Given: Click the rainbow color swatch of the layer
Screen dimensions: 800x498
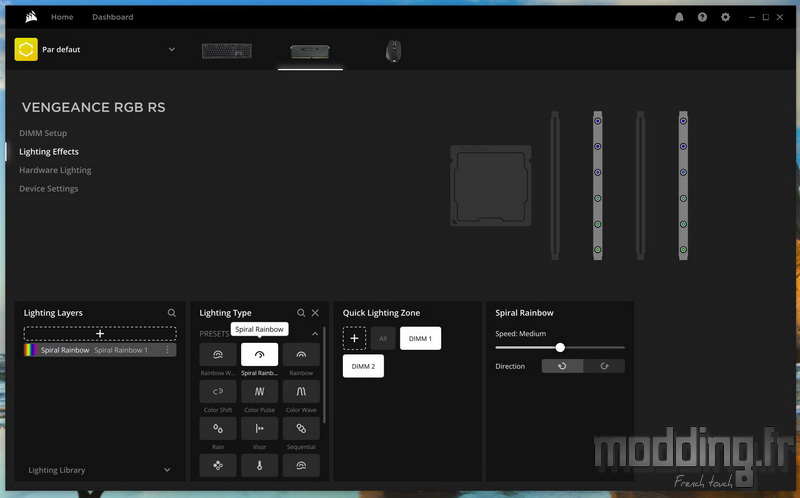Looking at the screenshot, I should pos(31,350).
